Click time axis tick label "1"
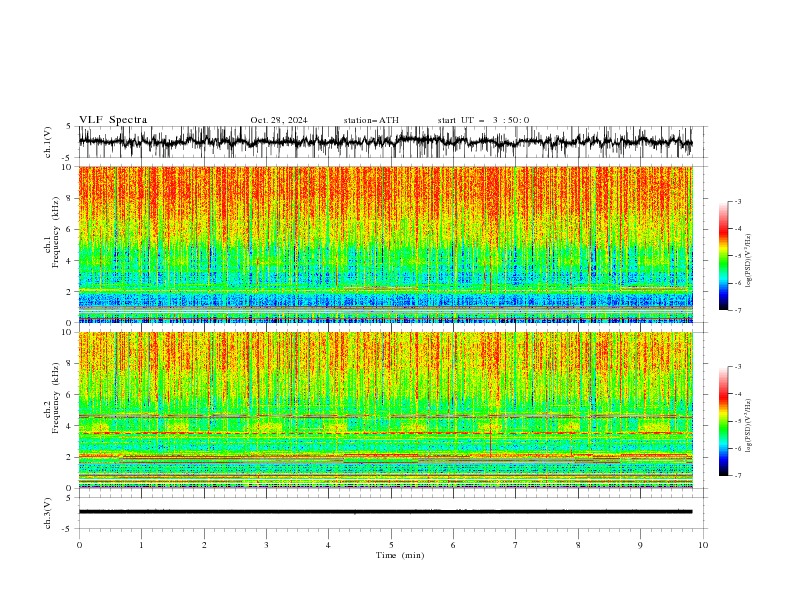The height and width of the screenshot is (612, 792). (141, 545)
